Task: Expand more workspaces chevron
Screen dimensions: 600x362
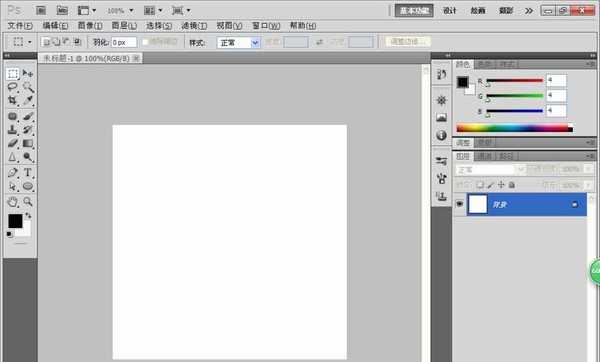Action: point(529,11)
